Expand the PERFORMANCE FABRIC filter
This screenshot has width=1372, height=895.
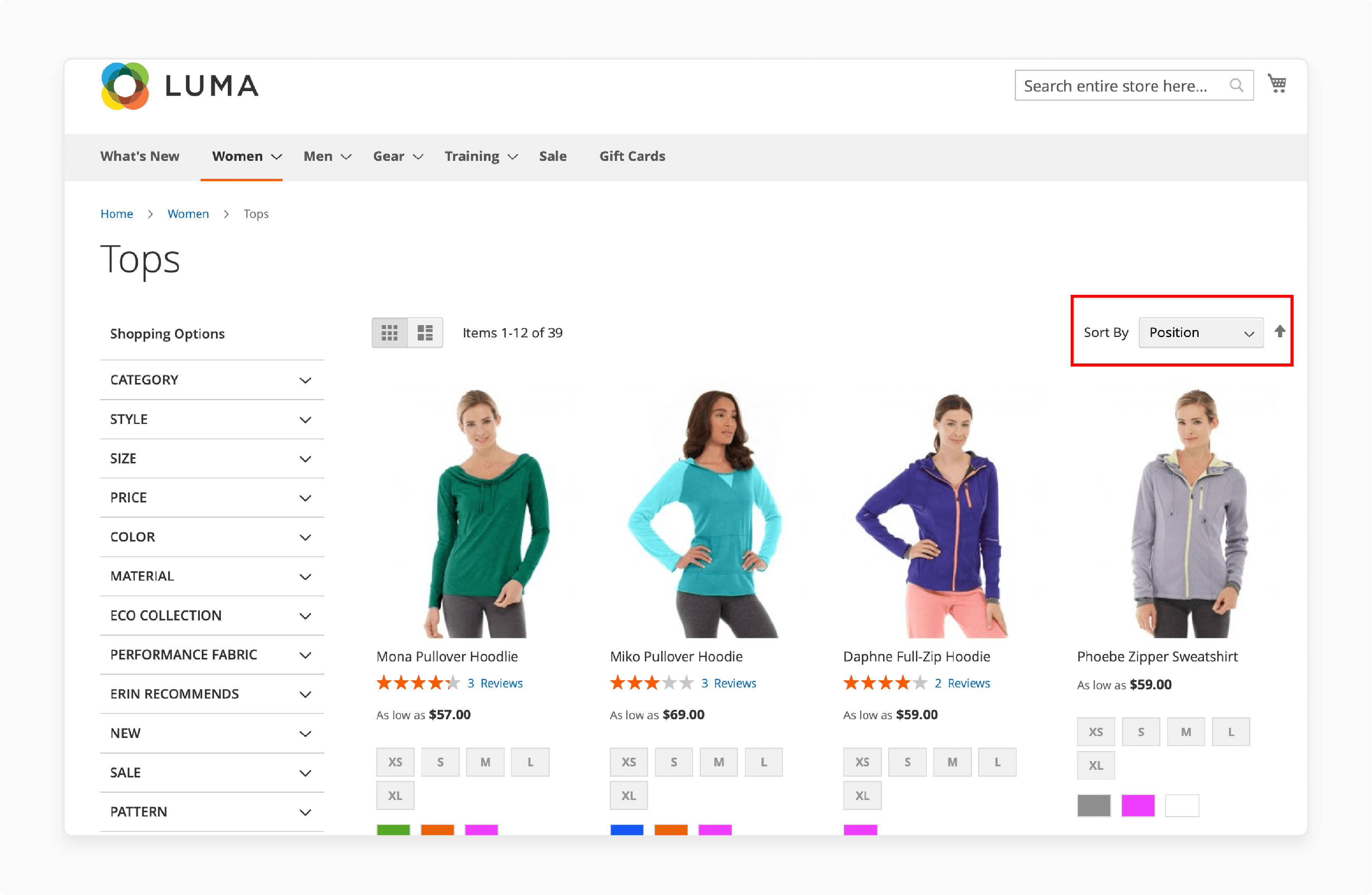tap(212, 654)
